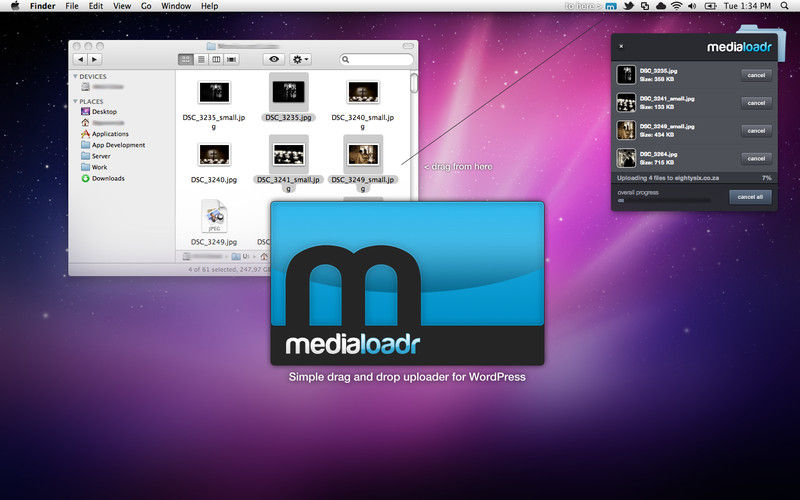Screen dimensions: 800x500
Task: Click DSC_3241_small.jpg thumbnail in medialoadr list
Action: pos(626,103)
